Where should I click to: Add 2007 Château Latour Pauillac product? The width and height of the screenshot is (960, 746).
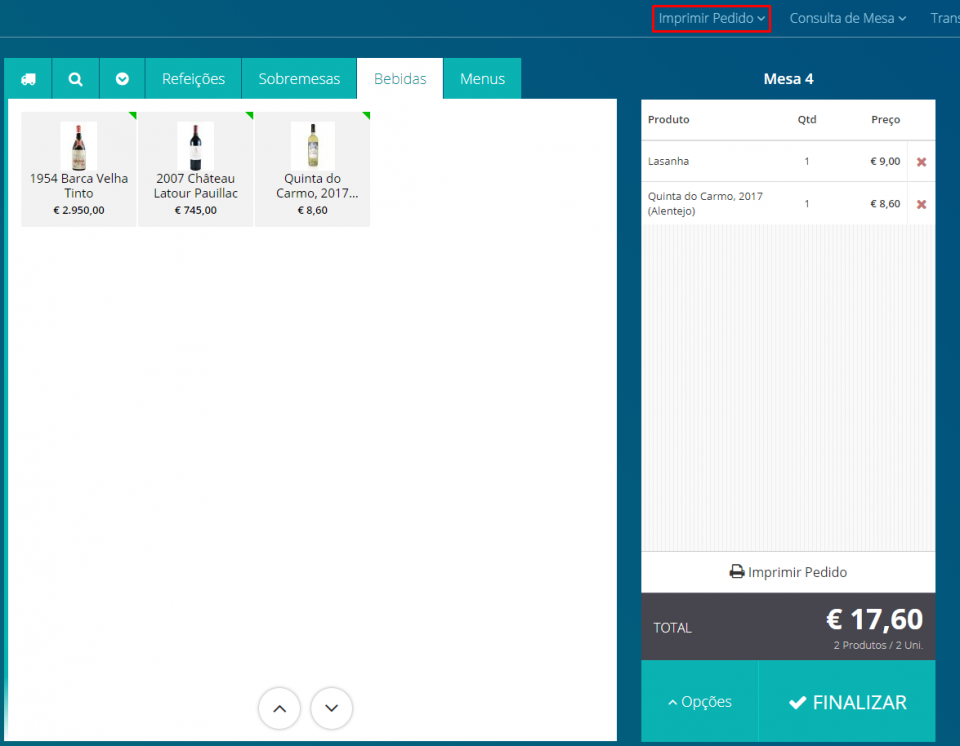tap(195, 169)
